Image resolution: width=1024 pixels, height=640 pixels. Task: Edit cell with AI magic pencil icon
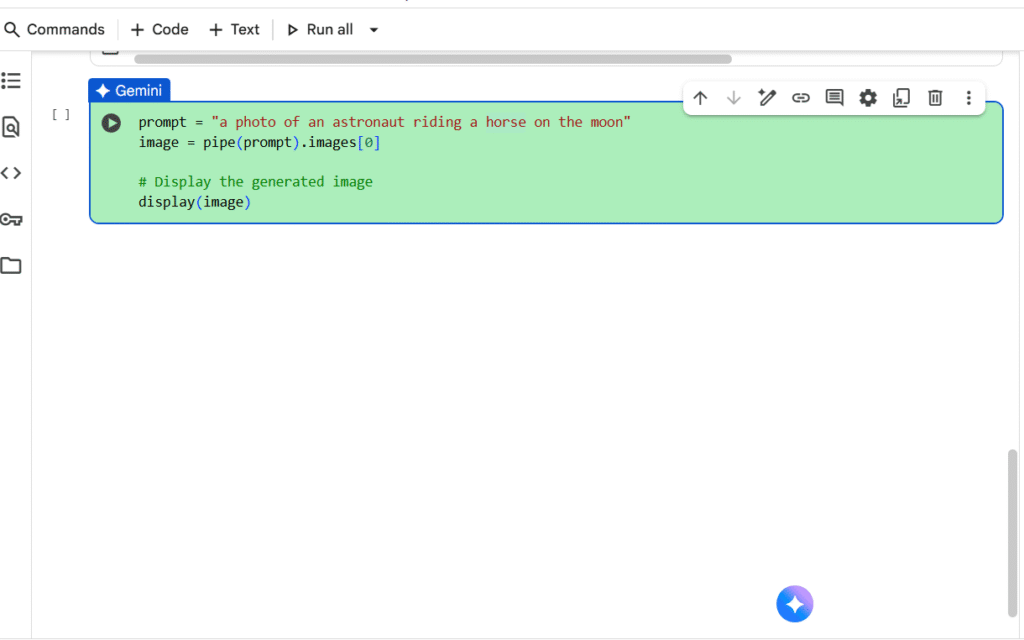[x=767, y=98]
